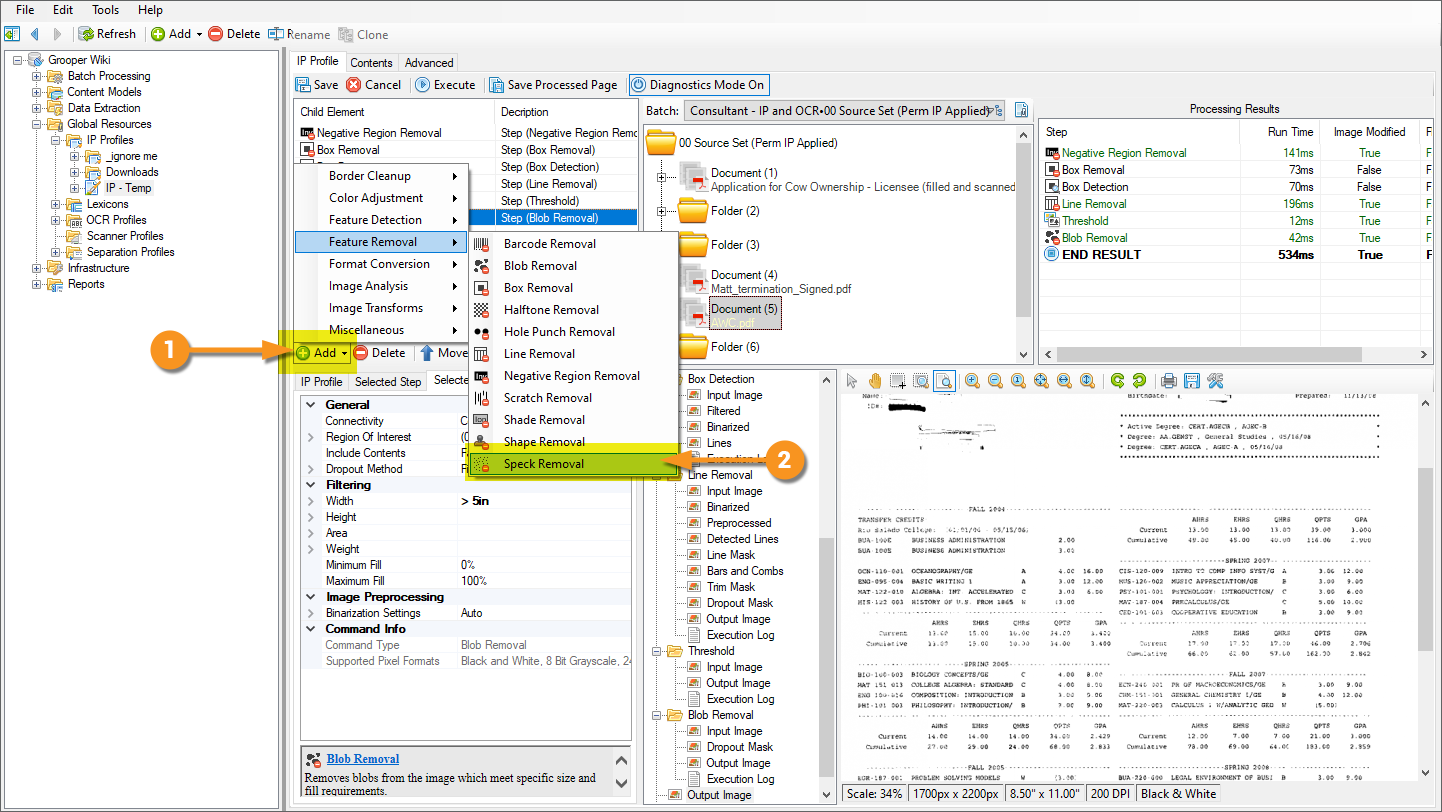Click the save image floppy disk icon
The width and height of the screenshot is (1442, 812).
[x=1191, y=380]
